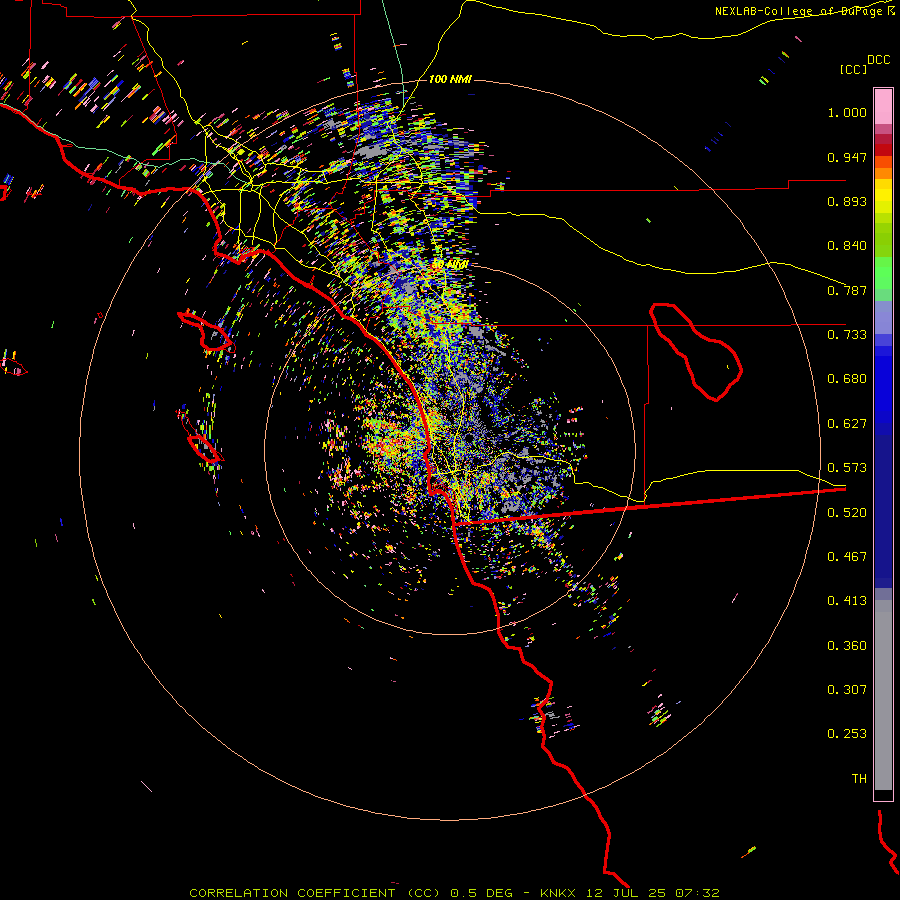
Task: Click the 0.733 legend value
Action: [x=847, y=335]
